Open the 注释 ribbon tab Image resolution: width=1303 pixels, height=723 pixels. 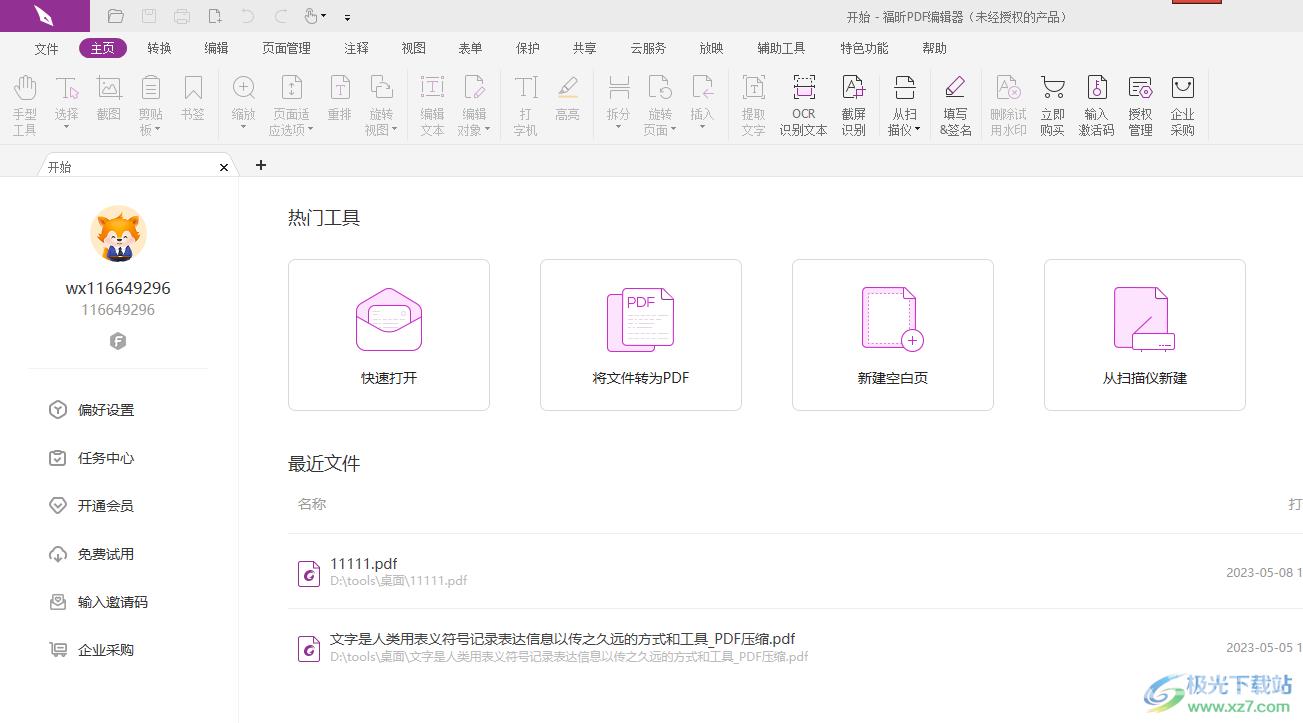pyautogui.click(x=356, y=48)
